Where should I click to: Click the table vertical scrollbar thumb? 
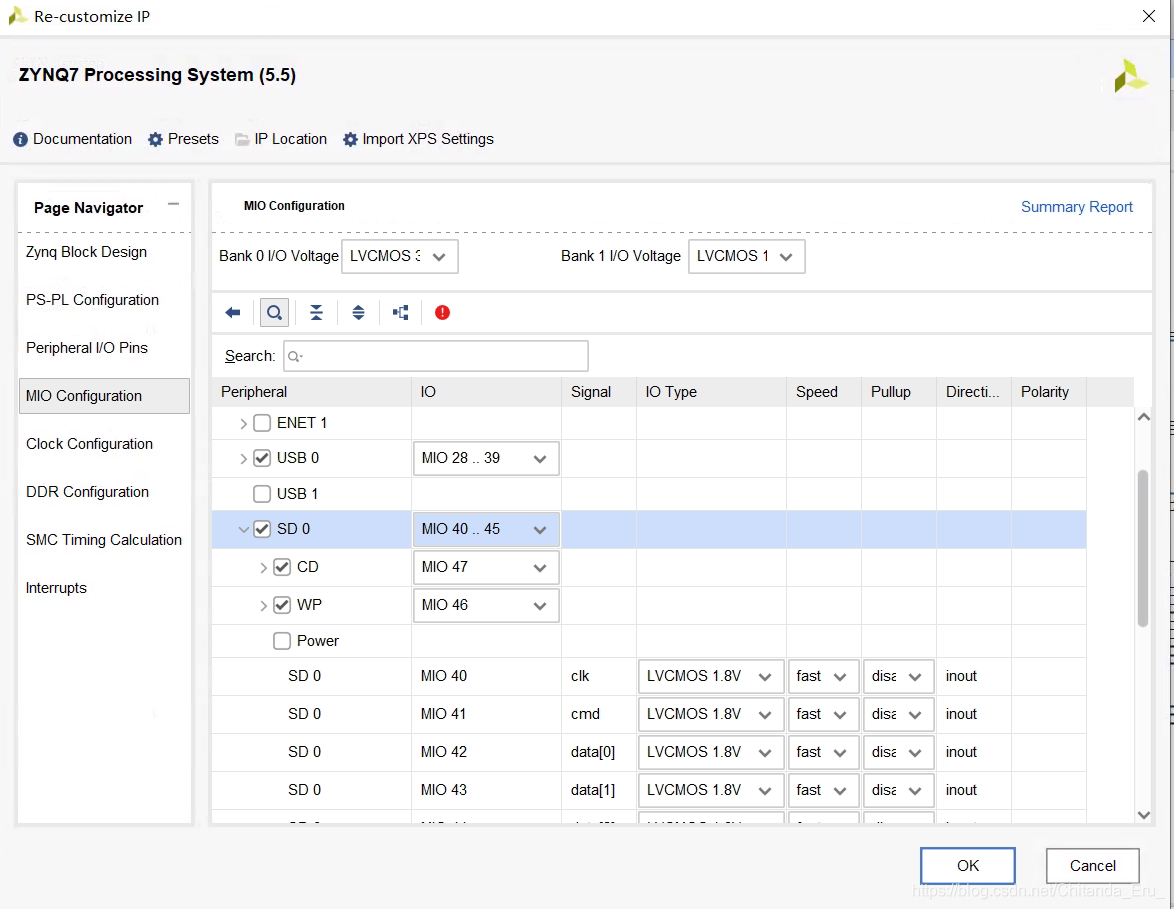(x=1143, y=547)
